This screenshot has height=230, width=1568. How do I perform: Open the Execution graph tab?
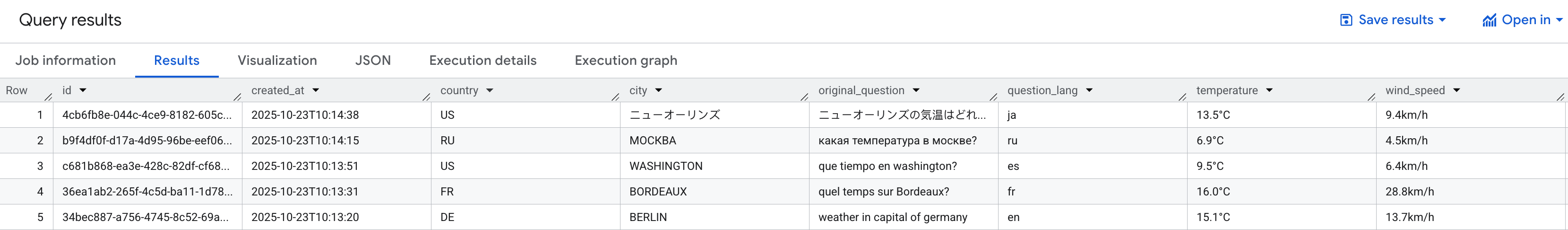[626, 61]
